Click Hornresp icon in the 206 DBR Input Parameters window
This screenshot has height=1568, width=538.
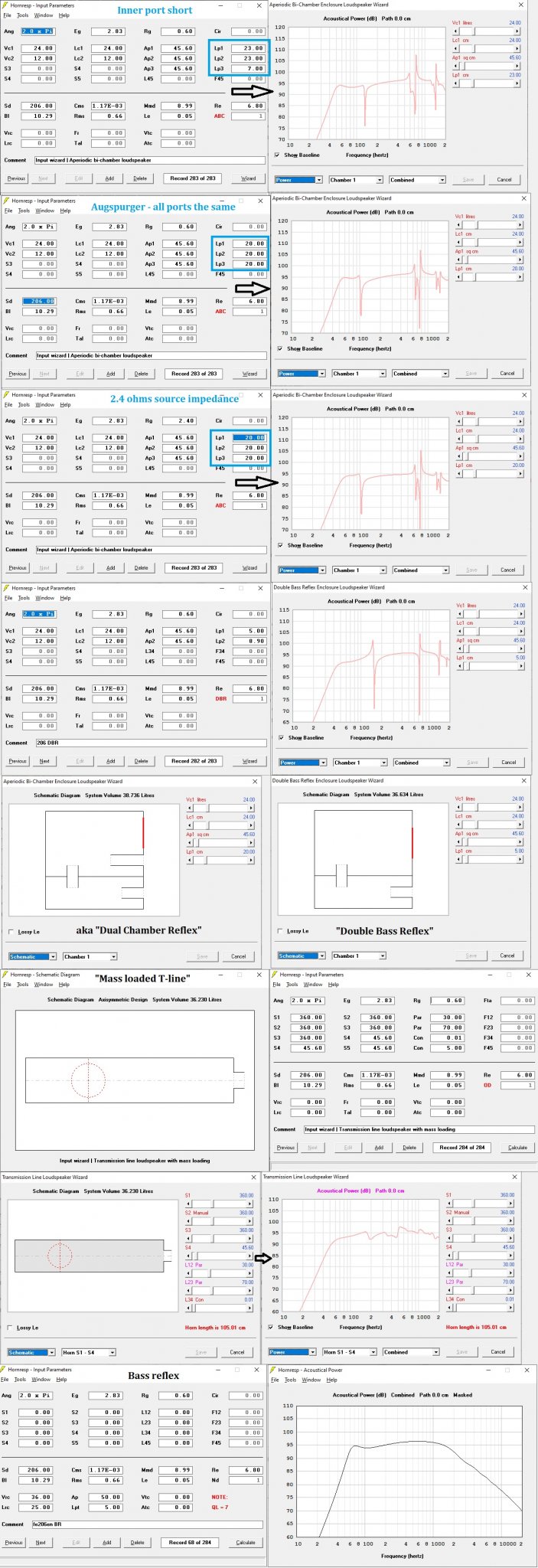pos(6,588)
